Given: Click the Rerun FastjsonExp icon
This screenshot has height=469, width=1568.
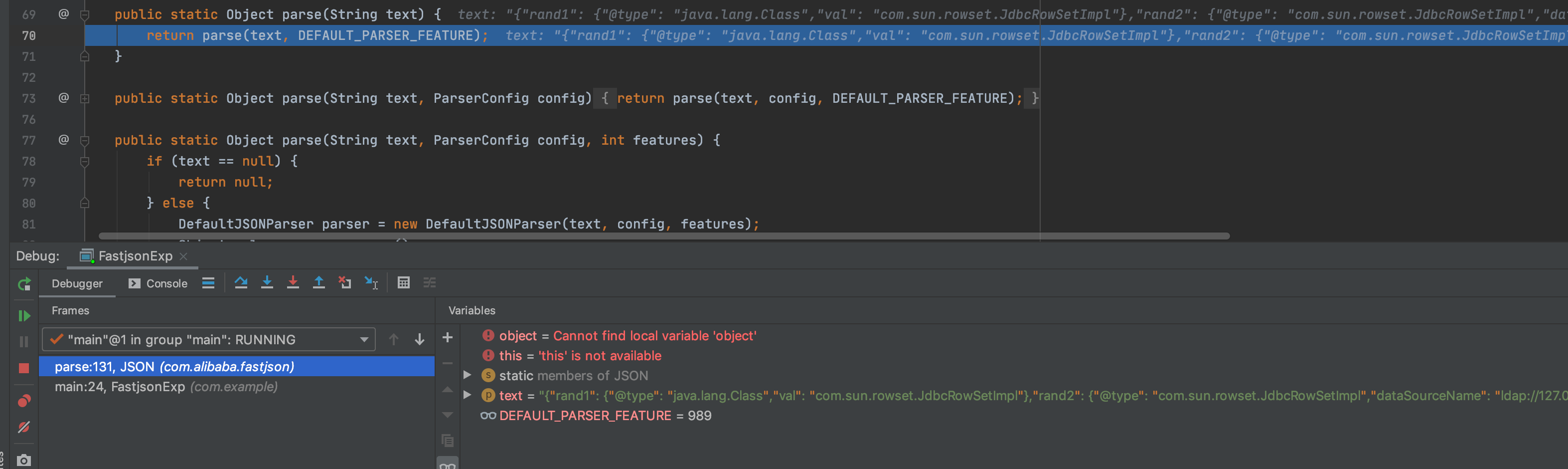Looking at the screenshot, I should coord(24,284).
